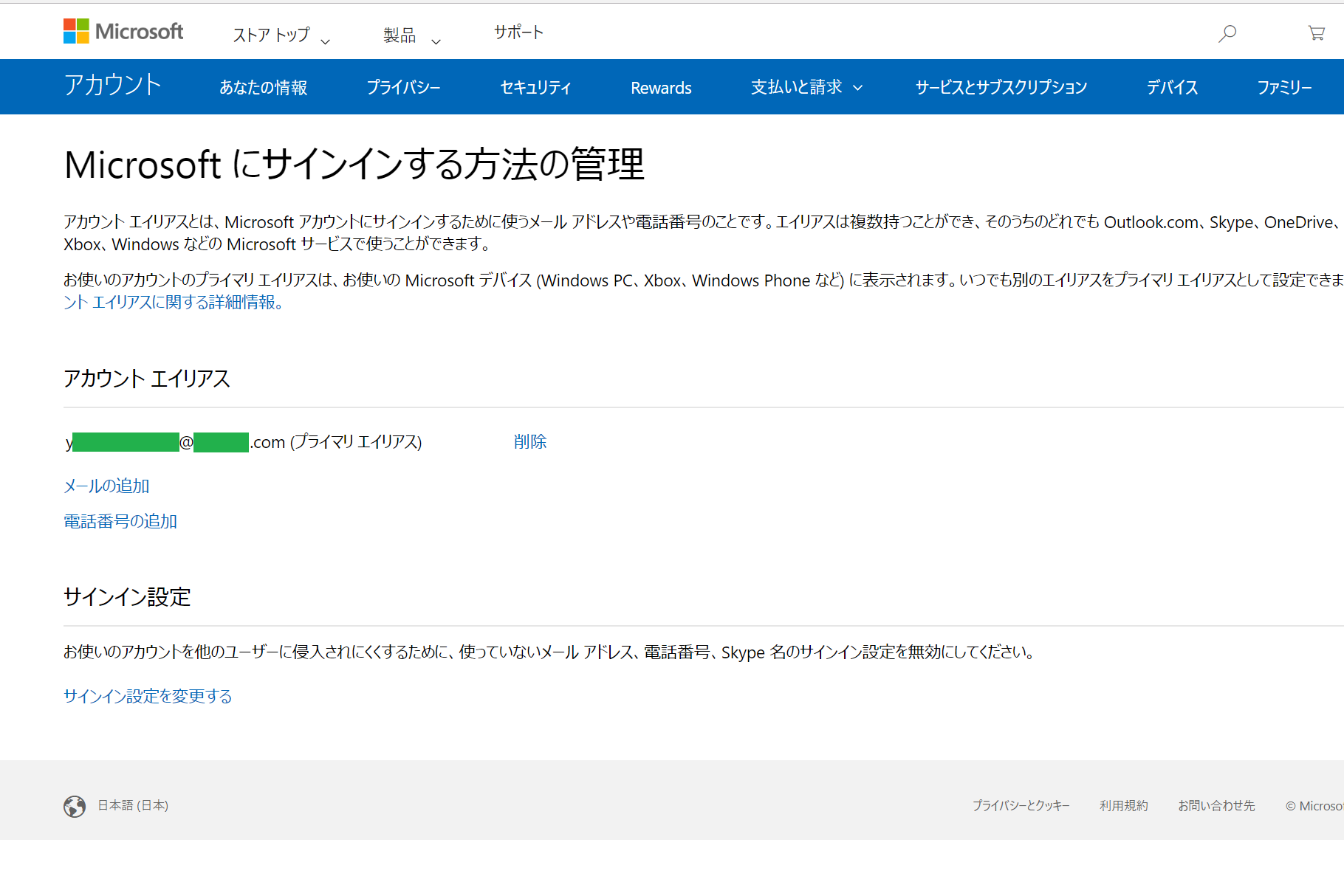
Task: Open the search magnifier icon
Action: [1227, 33]
